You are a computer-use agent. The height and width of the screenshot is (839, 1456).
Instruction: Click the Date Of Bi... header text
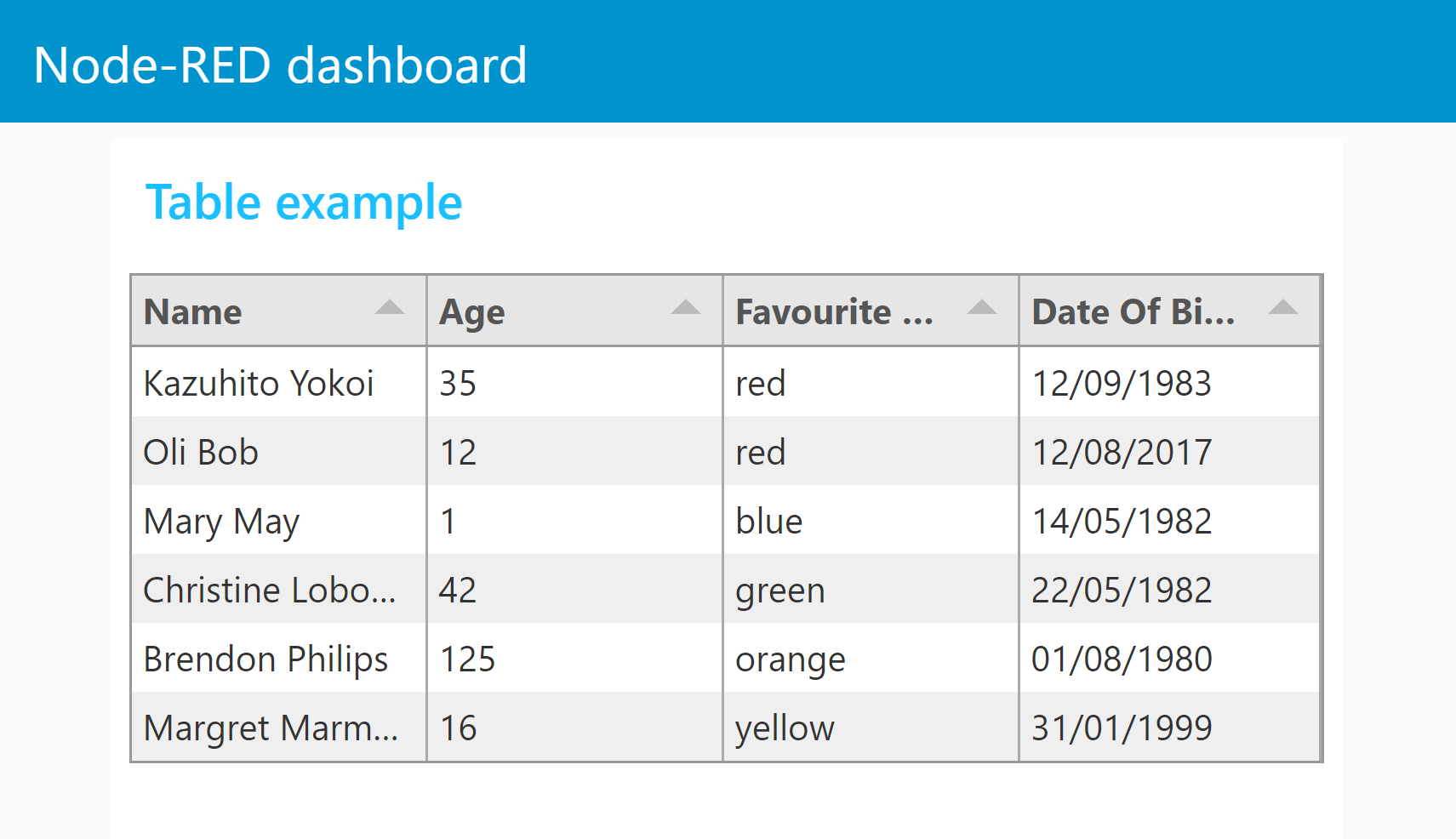pos(1133,312)
